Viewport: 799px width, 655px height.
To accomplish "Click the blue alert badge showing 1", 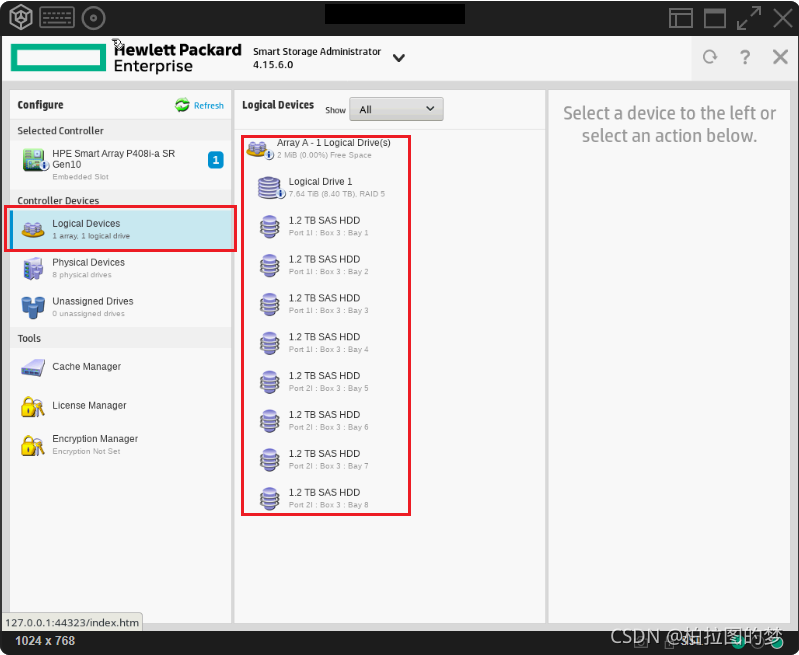I will point(216,160).
